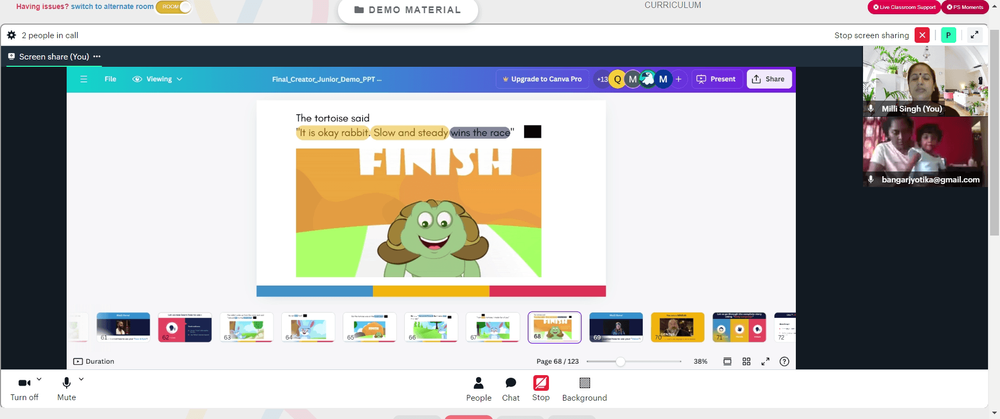Select slide thumbnail 66
The image size is (1000, 419).
[x=431, y=327]
